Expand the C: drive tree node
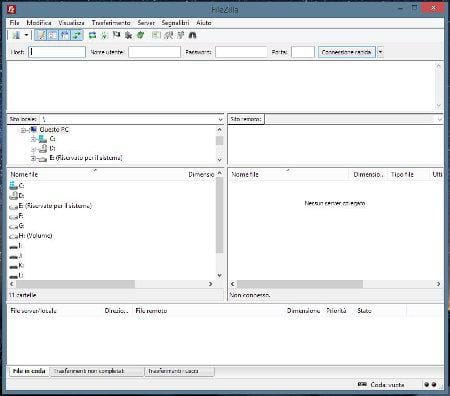450x396 pixels. click(33, 139)
